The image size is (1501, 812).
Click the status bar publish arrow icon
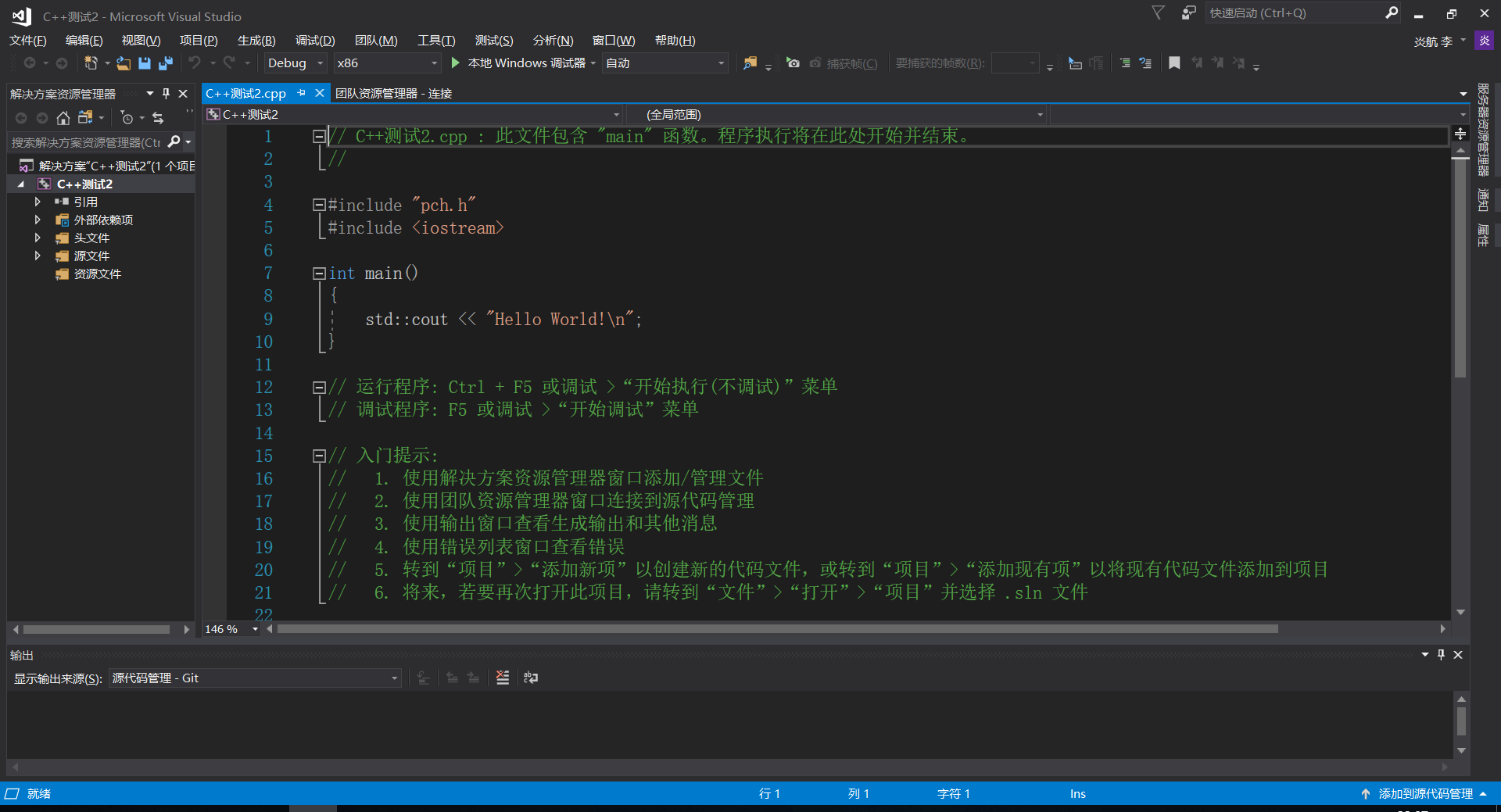click(x=1366, y=793)
